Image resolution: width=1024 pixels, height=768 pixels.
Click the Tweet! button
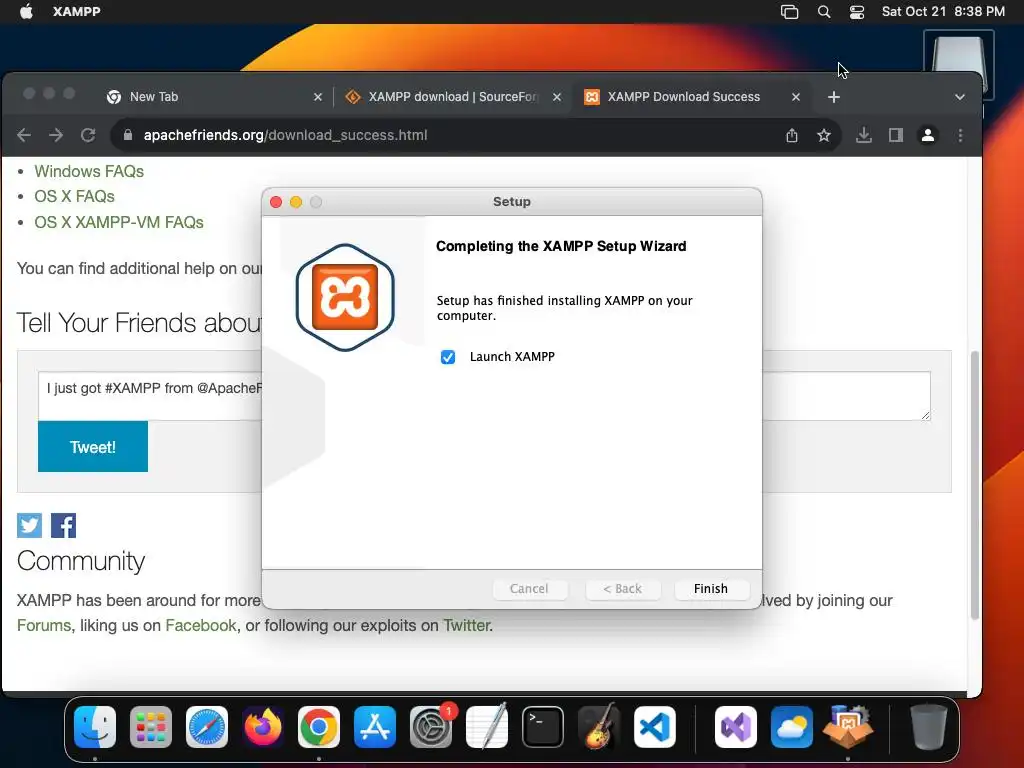(93, 447)
